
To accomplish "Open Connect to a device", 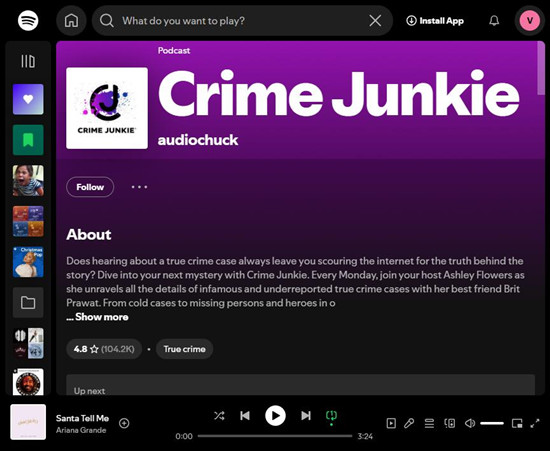I will coord(450,423).
